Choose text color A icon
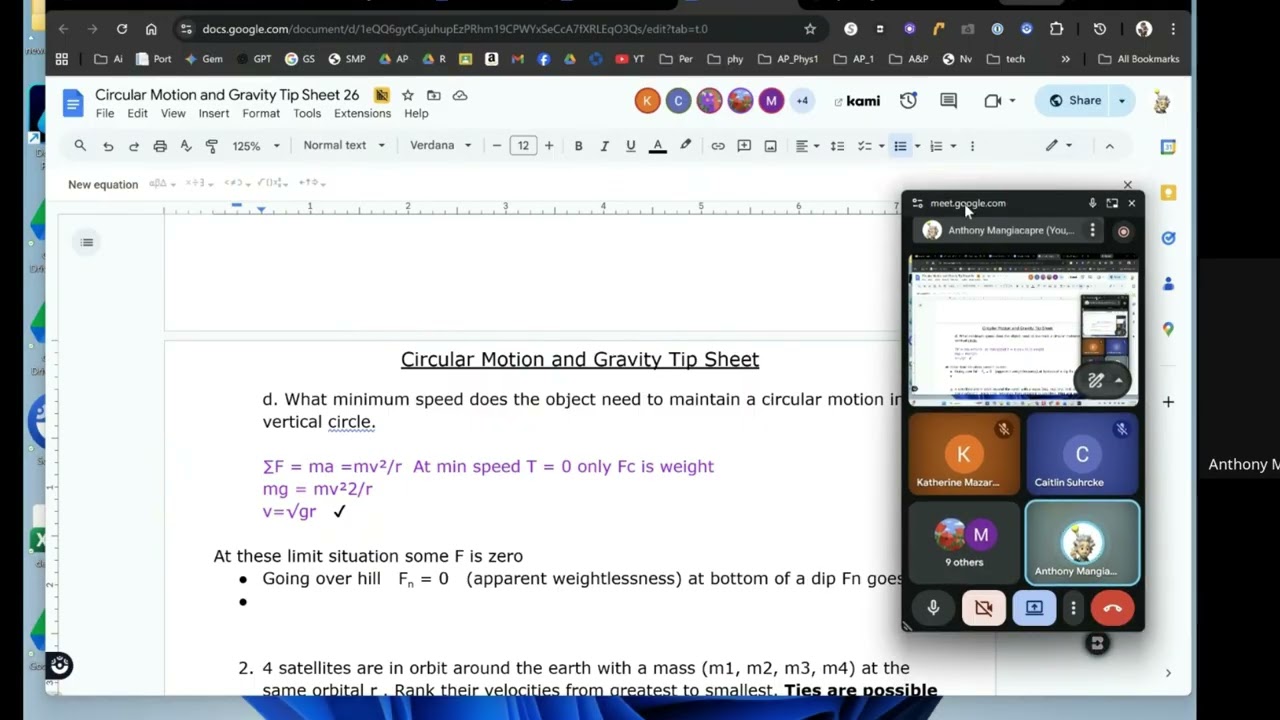Screen dimensions: 1280x720 [657, 146]
